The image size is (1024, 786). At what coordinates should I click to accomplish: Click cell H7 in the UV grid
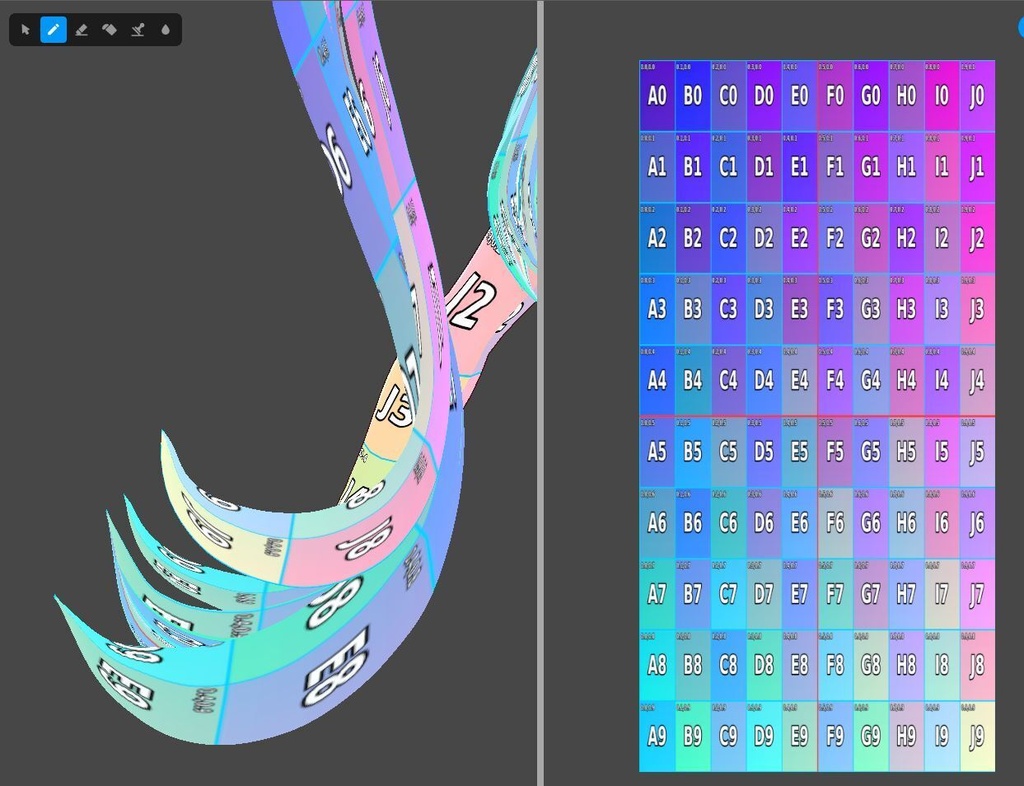click(x=906, y=594)
